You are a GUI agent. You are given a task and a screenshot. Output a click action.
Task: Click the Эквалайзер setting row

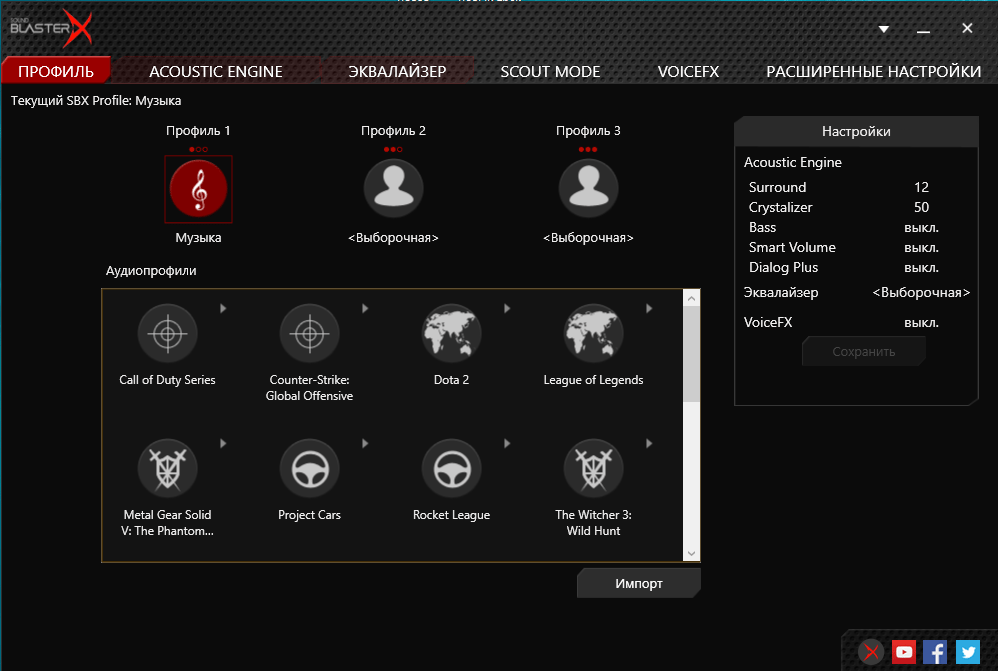pos(856,292)
